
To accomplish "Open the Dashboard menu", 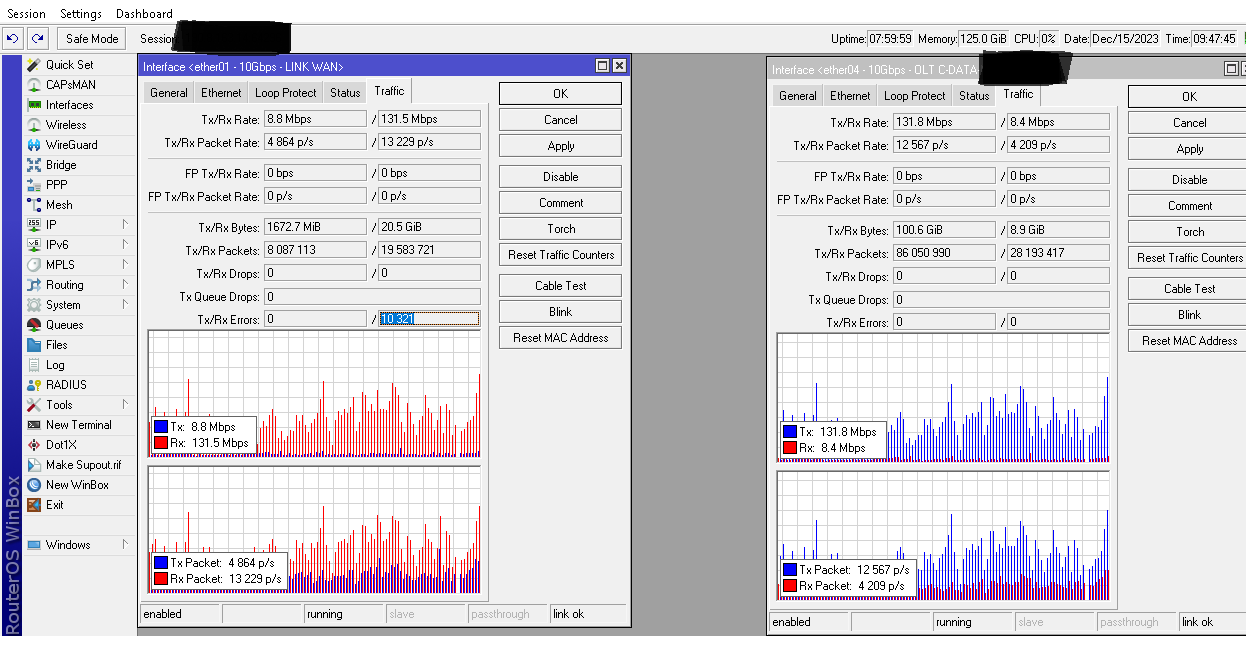I will [x=144, y=14].
